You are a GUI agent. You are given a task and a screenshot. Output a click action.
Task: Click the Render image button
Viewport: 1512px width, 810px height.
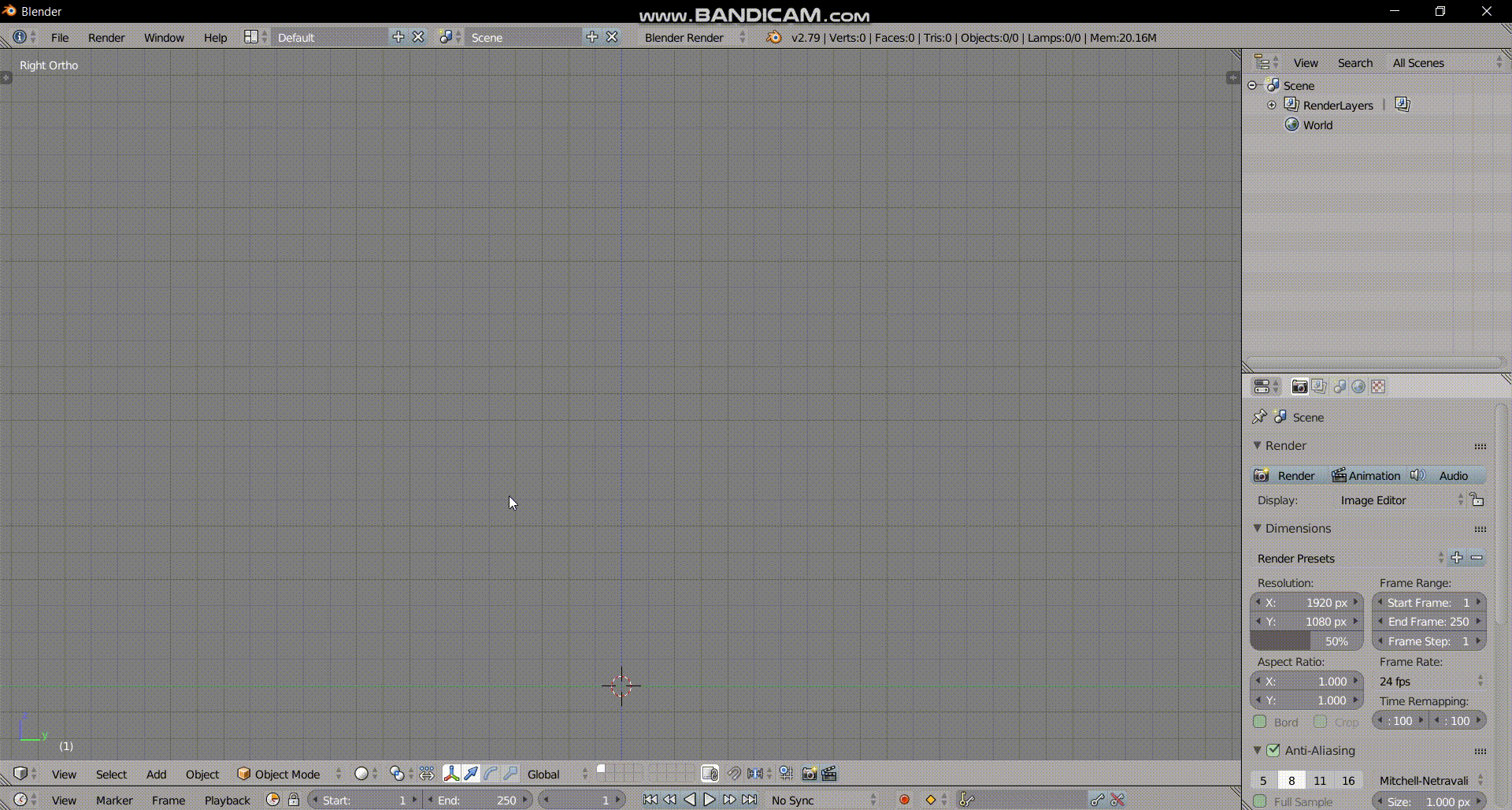coord(1288,475)
